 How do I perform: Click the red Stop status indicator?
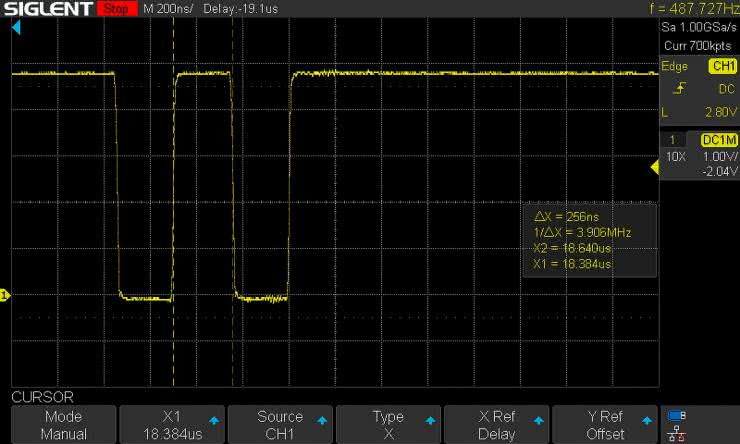tap(116, 9)
